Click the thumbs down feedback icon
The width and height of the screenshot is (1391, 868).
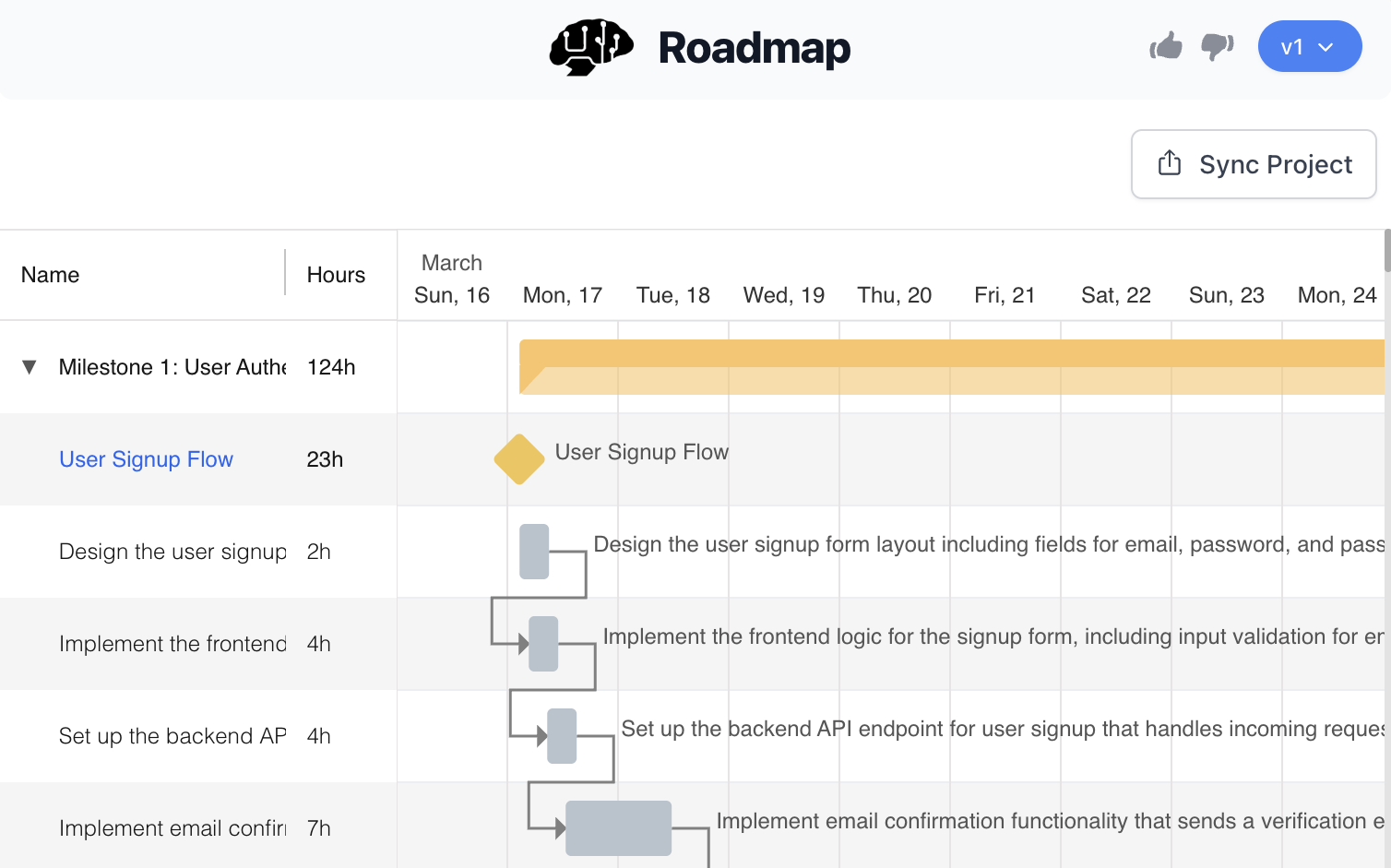[x=1216, y=46]
